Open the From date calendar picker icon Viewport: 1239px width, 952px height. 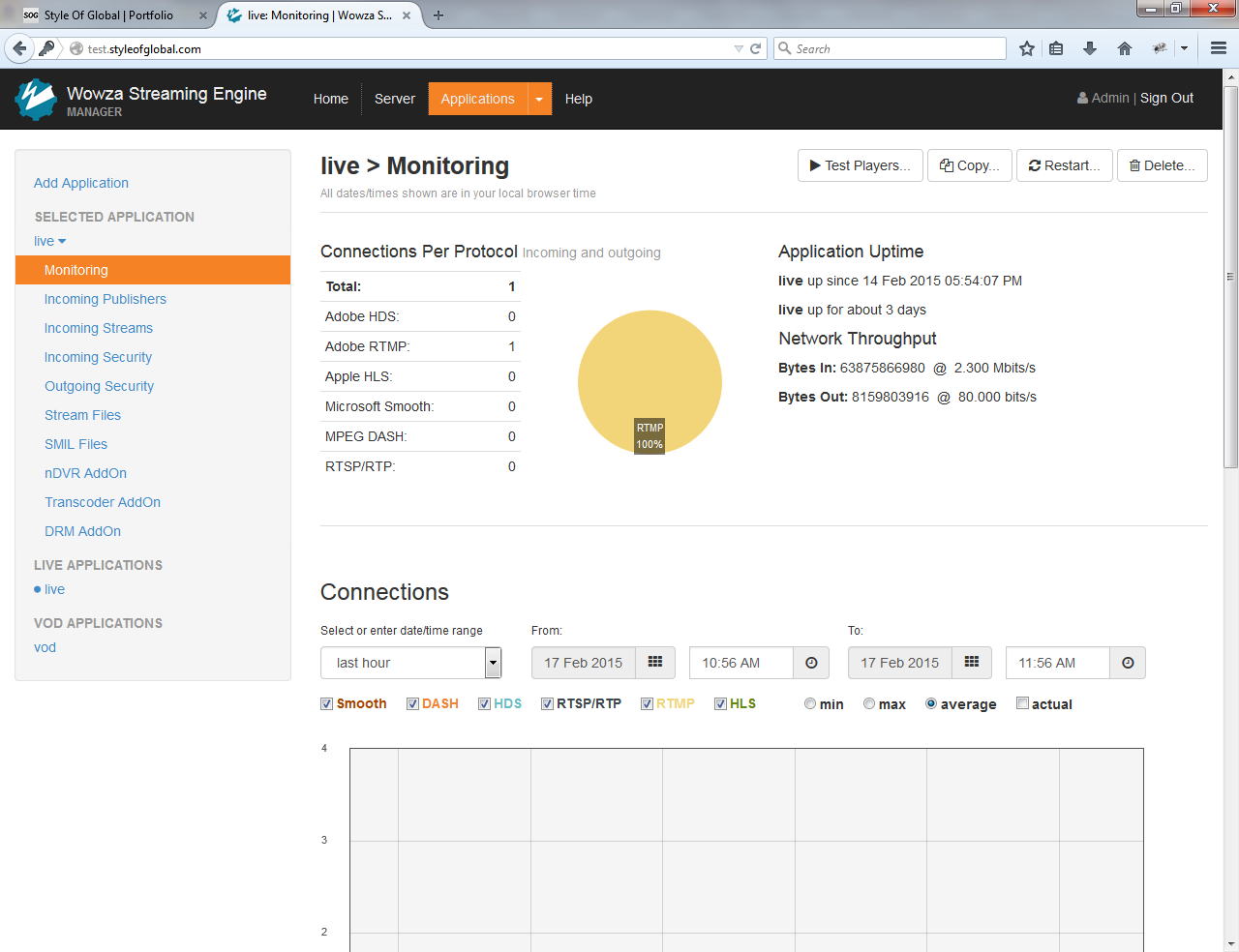[x=655, y=663]
